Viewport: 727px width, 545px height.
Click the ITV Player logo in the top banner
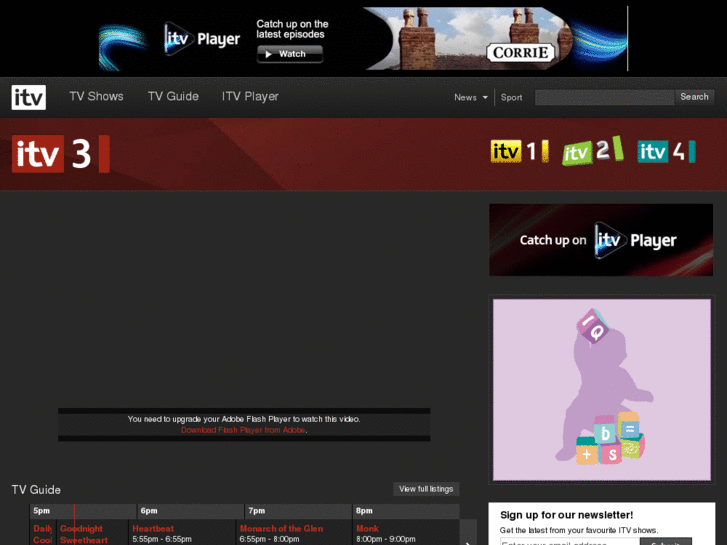coord(202,39)
